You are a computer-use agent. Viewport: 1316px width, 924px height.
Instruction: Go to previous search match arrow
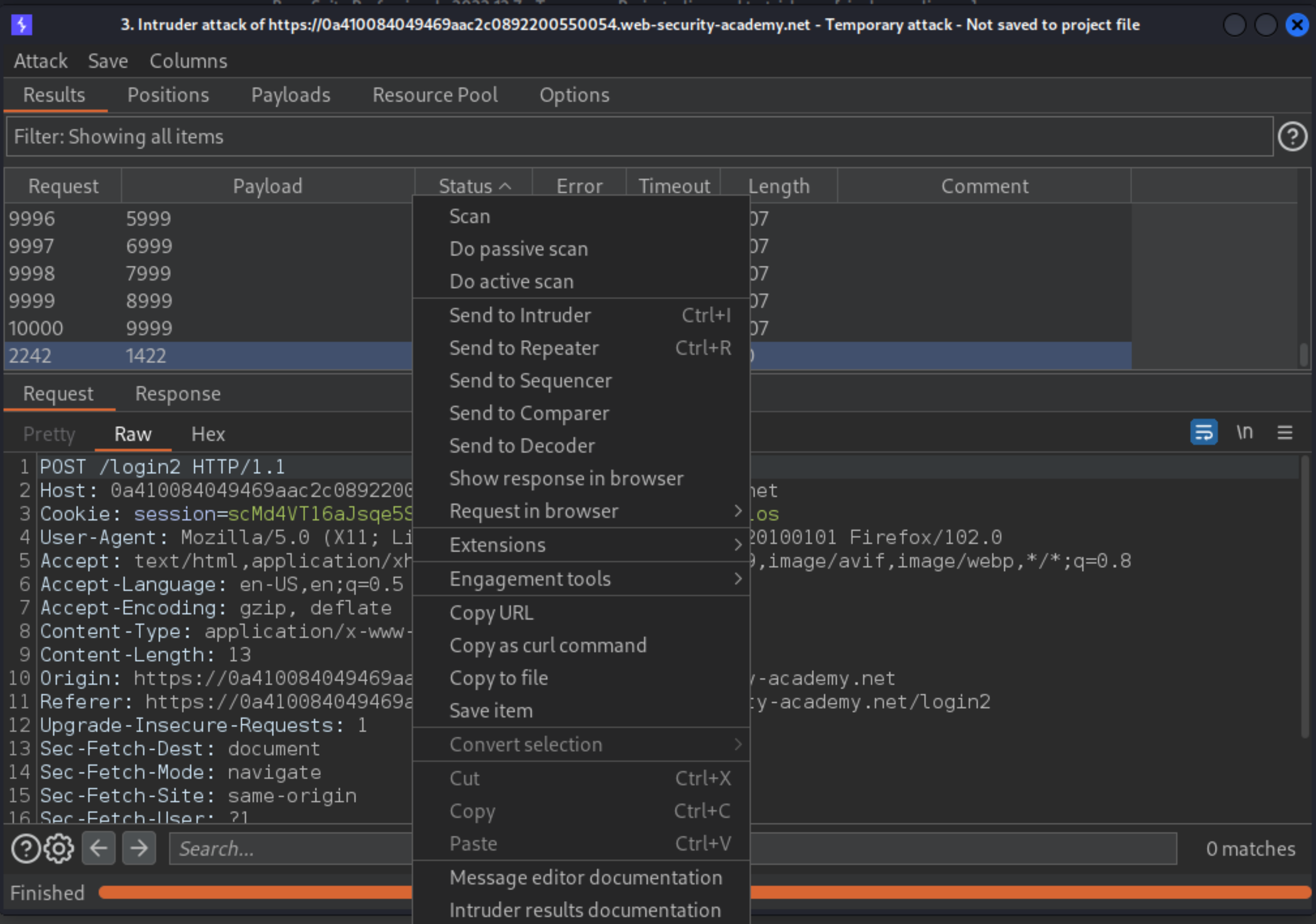(x=98, y=849)
